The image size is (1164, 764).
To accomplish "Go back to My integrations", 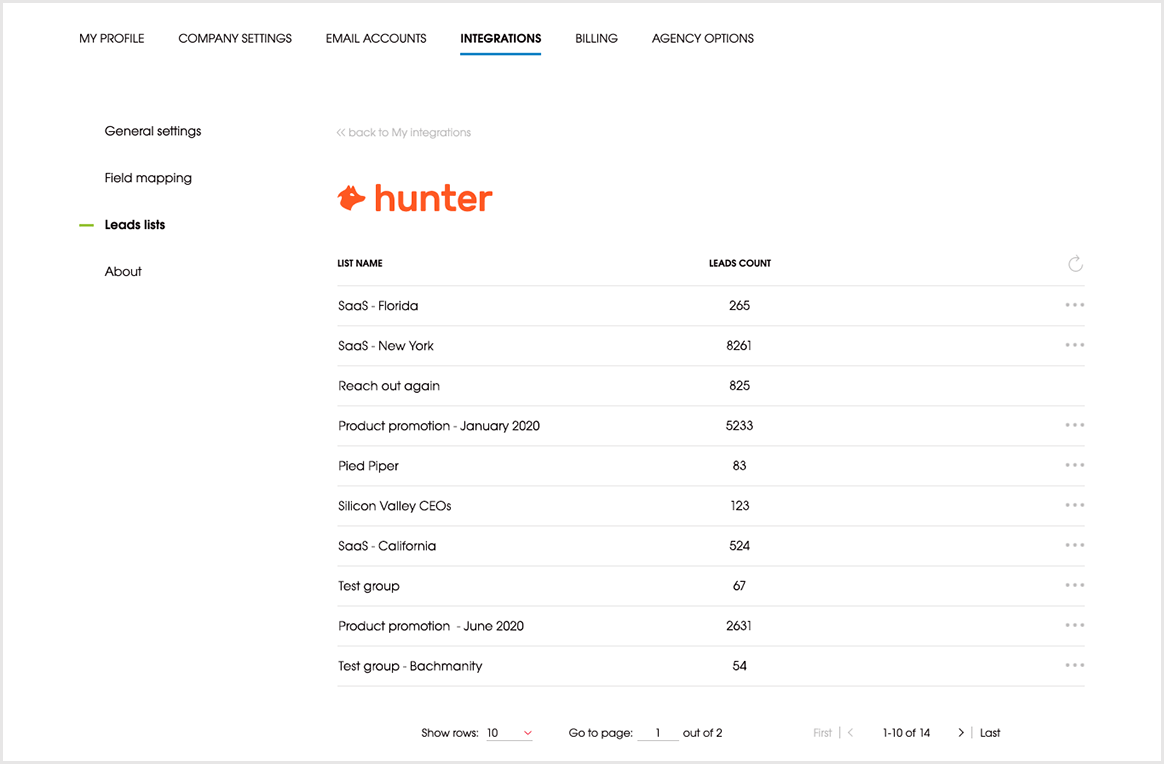I will click(404, 132).
